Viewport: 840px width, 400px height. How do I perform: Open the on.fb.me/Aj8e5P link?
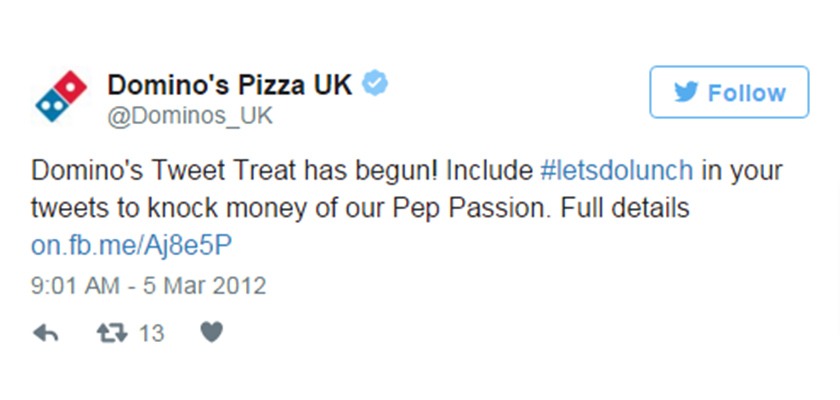pos(126,246)
